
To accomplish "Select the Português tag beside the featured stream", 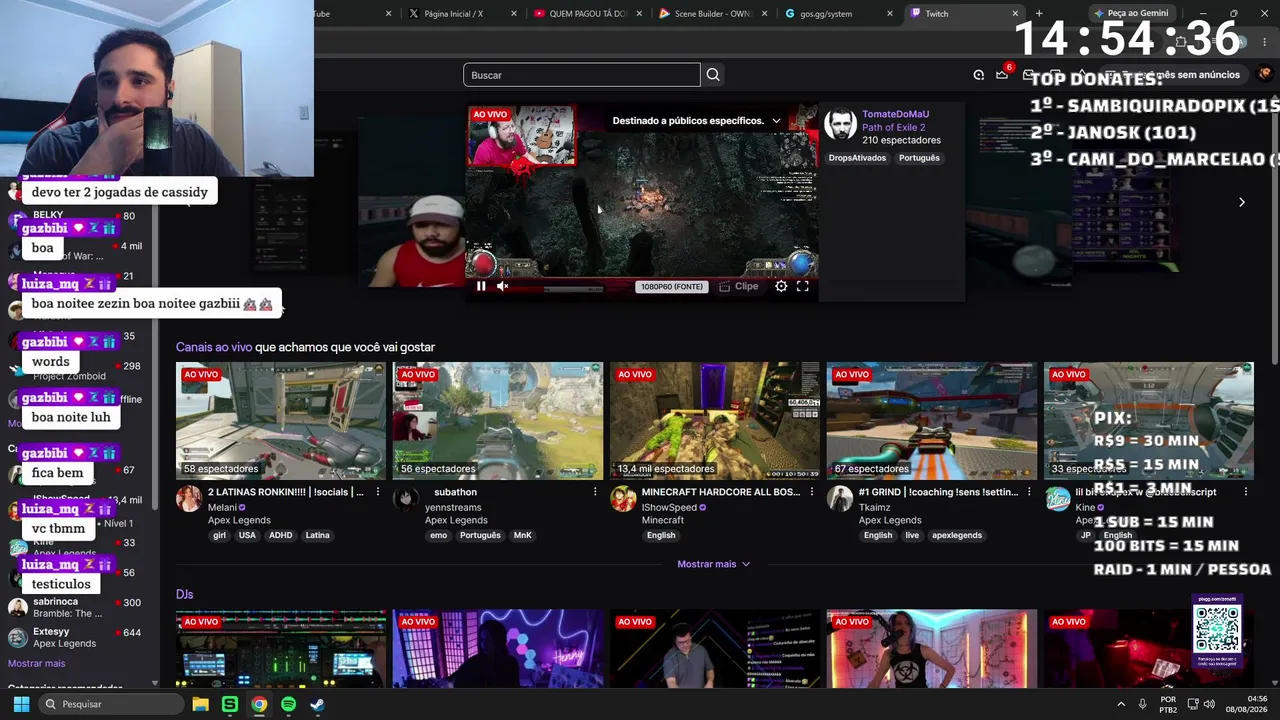I will (919, 158).
